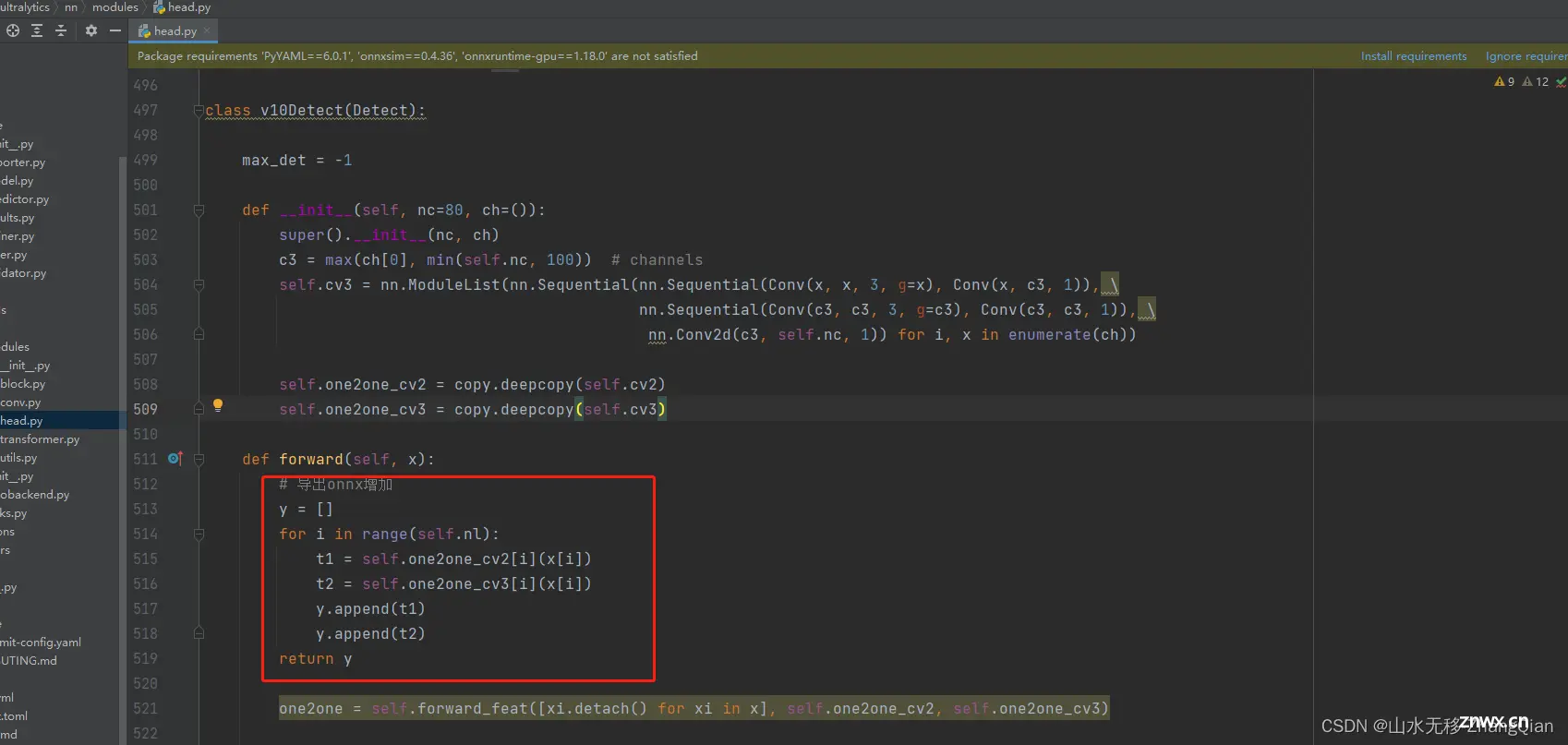The width and height of the screenshot is (1568, 745).
Task: Click on 'return y' code line
Action: (315, 659)
